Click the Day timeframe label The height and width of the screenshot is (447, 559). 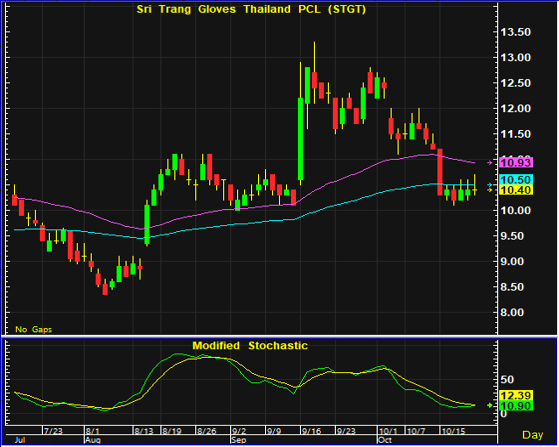pyautogui.click(x=533, y=435)
